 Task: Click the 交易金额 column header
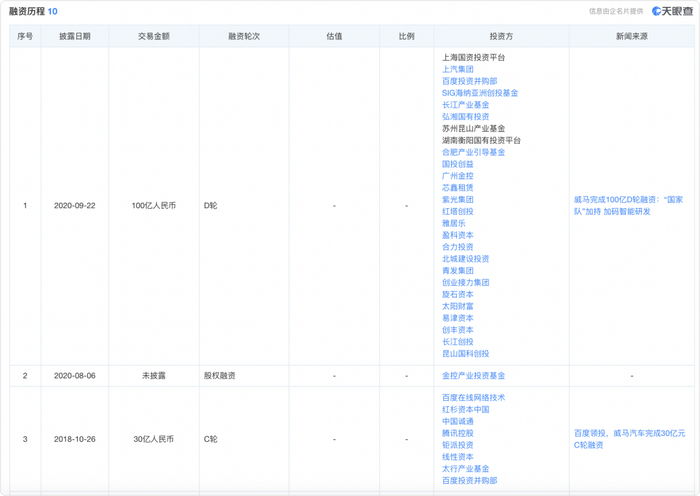(154, 36)
